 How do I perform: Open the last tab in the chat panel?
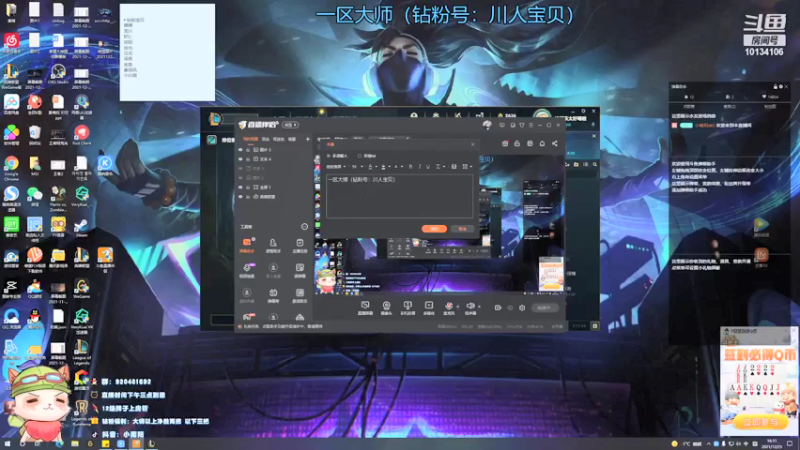[770, 106]
